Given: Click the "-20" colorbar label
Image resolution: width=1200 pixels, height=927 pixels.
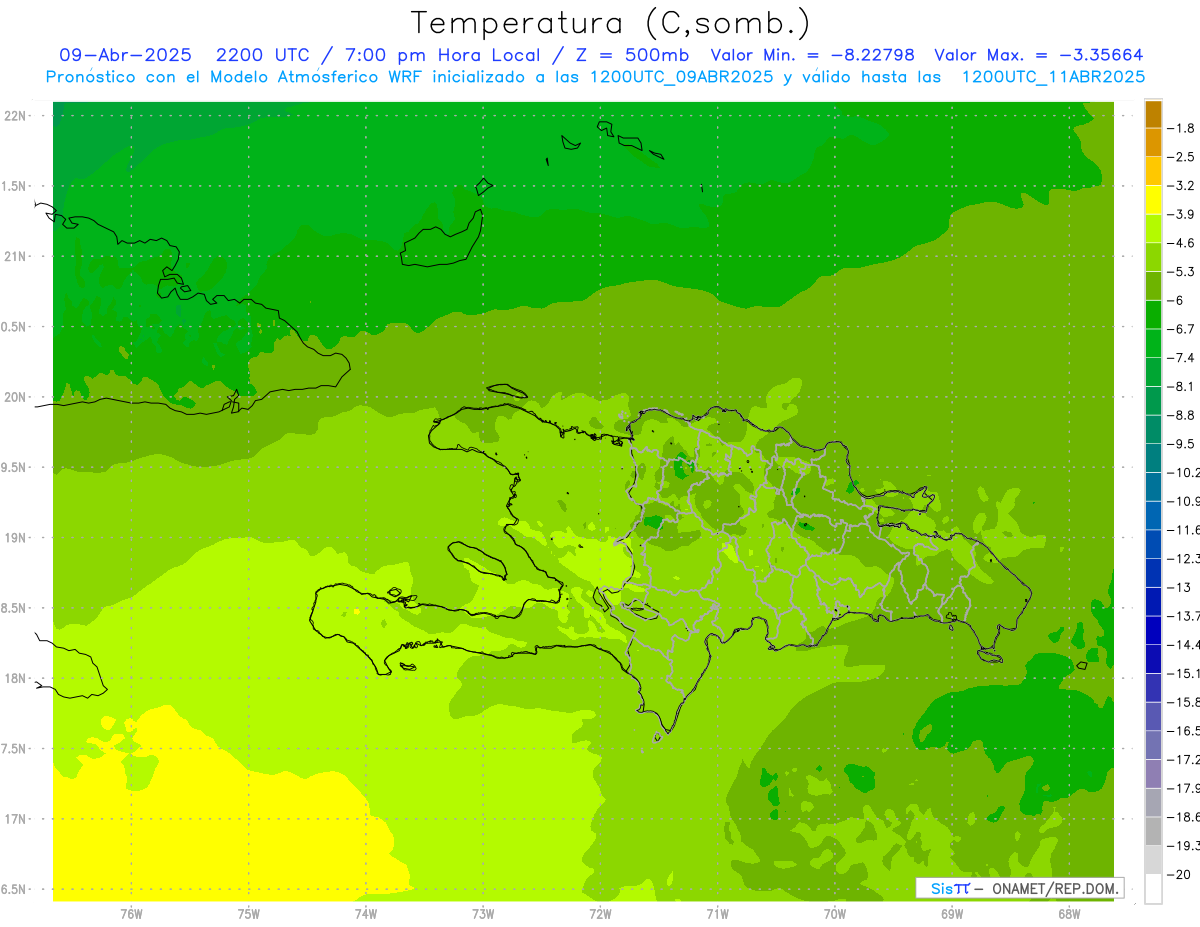Looking at the screenshot, I should coord(1179,875).
